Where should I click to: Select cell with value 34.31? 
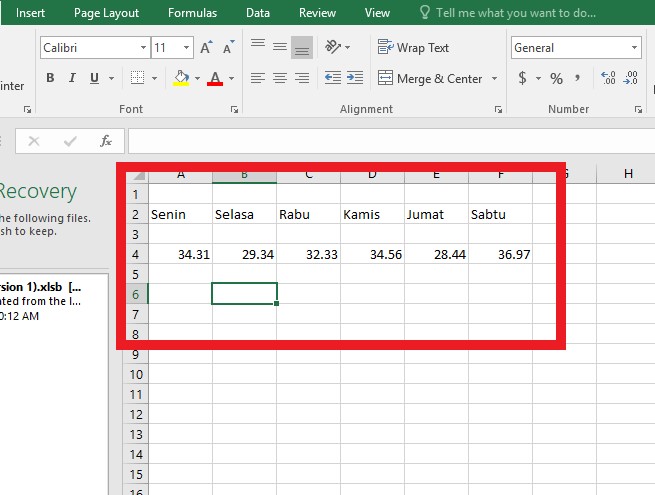[180, 254]
